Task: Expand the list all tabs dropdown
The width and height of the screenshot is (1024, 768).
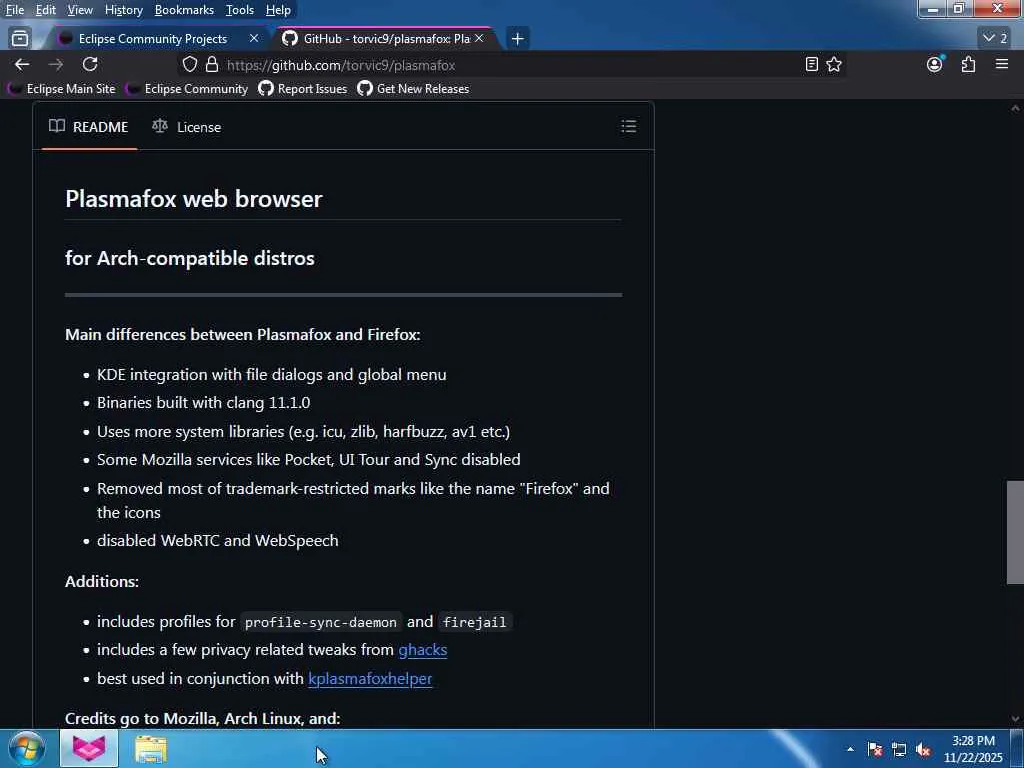Action: tap(995, 39)
